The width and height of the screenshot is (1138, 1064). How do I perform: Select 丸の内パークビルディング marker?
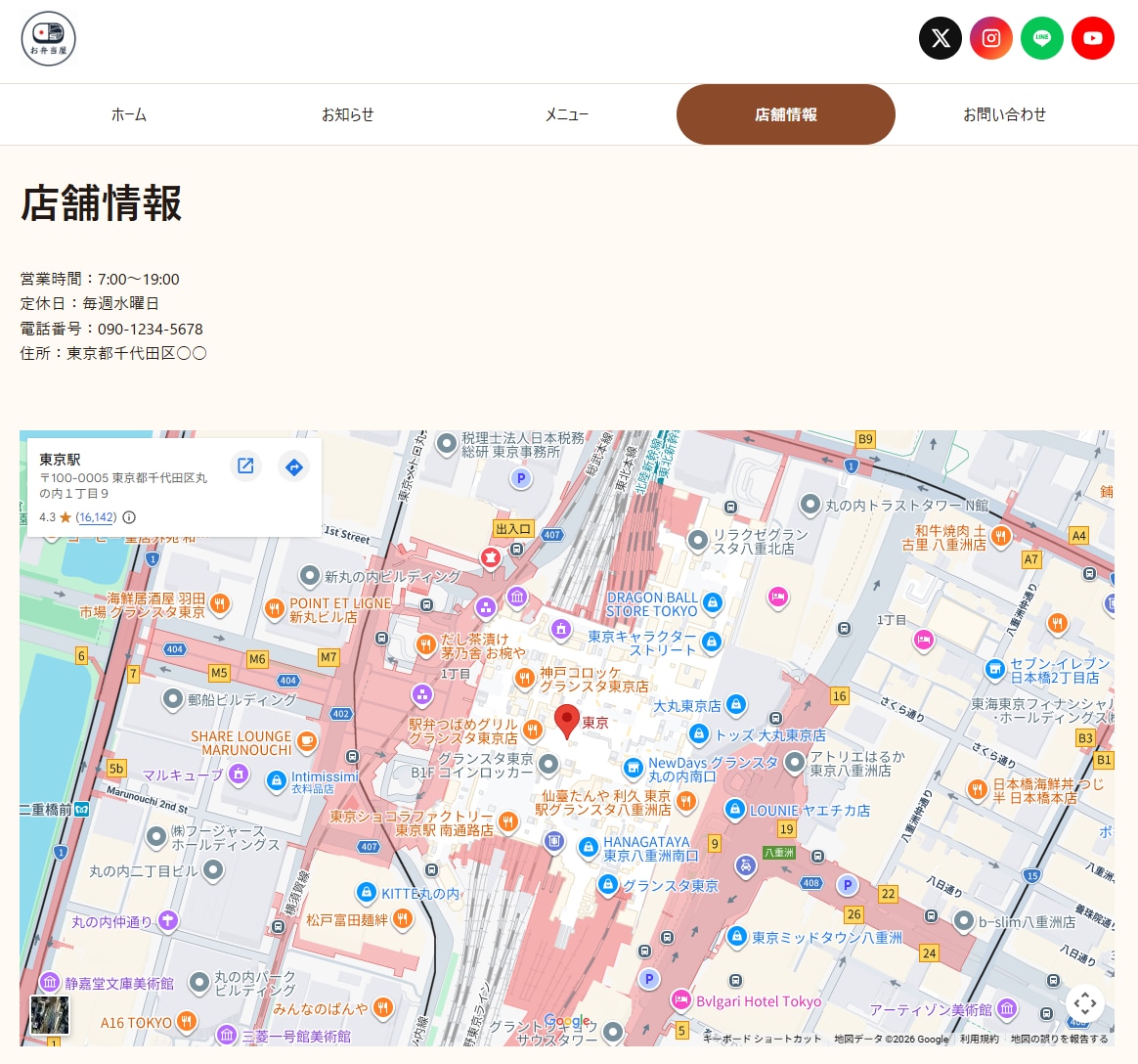click(x=198, y=983)
